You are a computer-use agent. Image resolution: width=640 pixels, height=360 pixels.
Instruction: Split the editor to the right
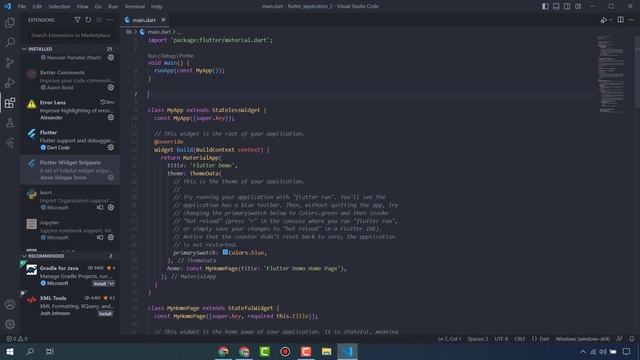click(620, 20)
